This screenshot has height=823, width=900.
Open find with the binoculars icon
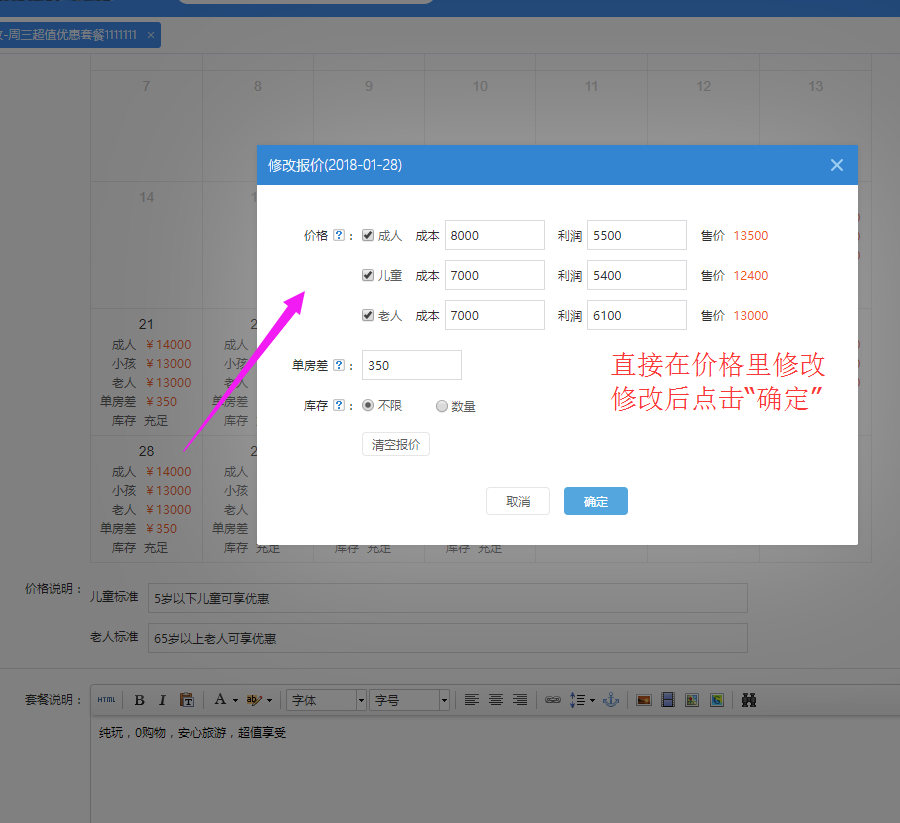(748, 699)
